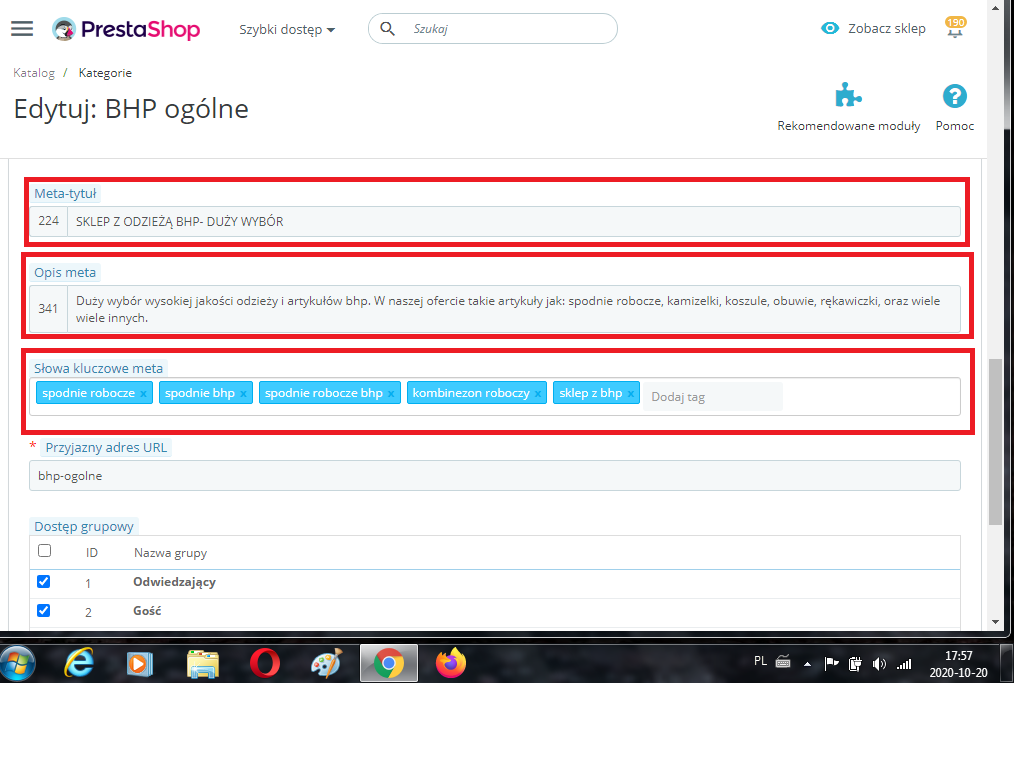Open the hamburger navigation menu
This screenshot has width=1024, height=768.
(22, 29)
